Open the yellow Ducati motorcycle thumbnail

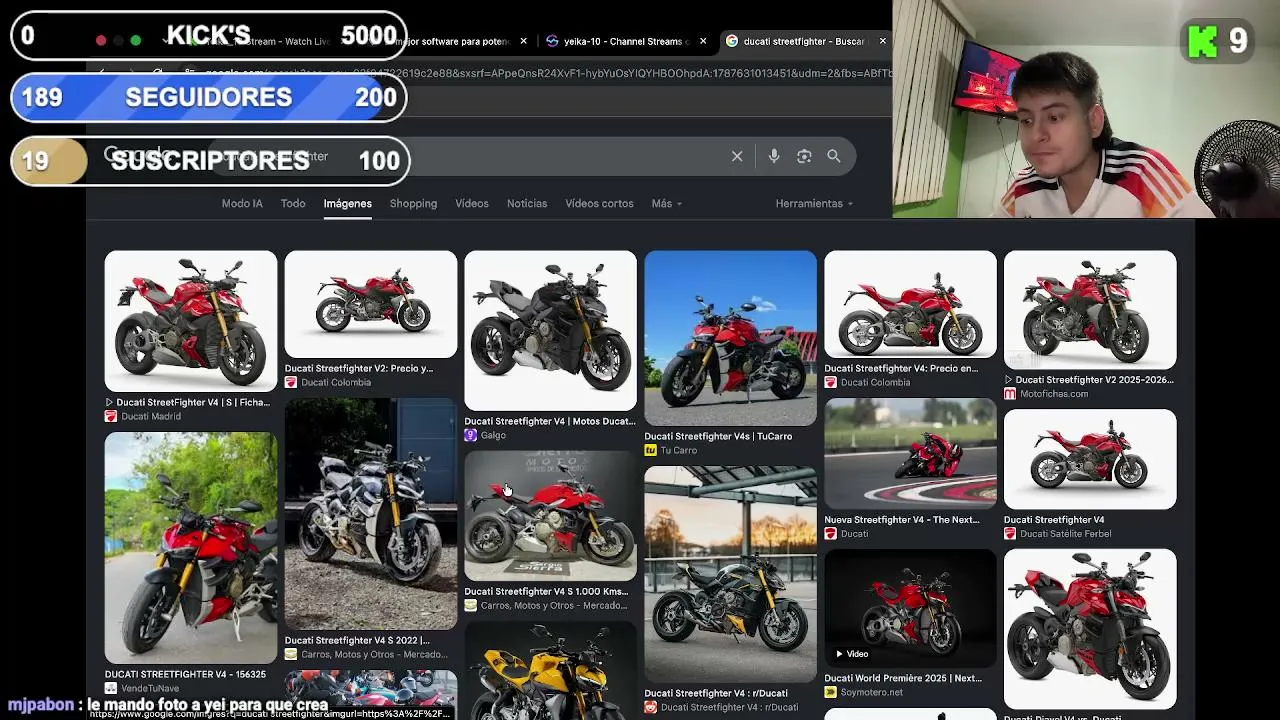[x=551, y=671]
